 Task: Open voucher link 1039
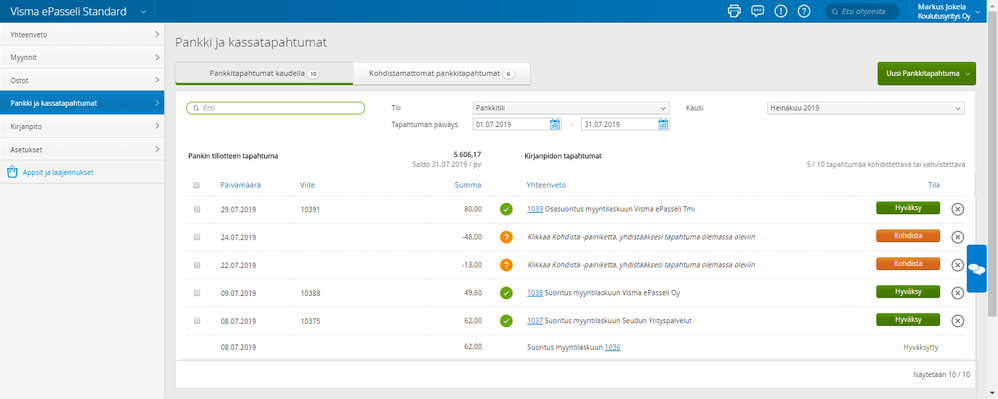535,209
